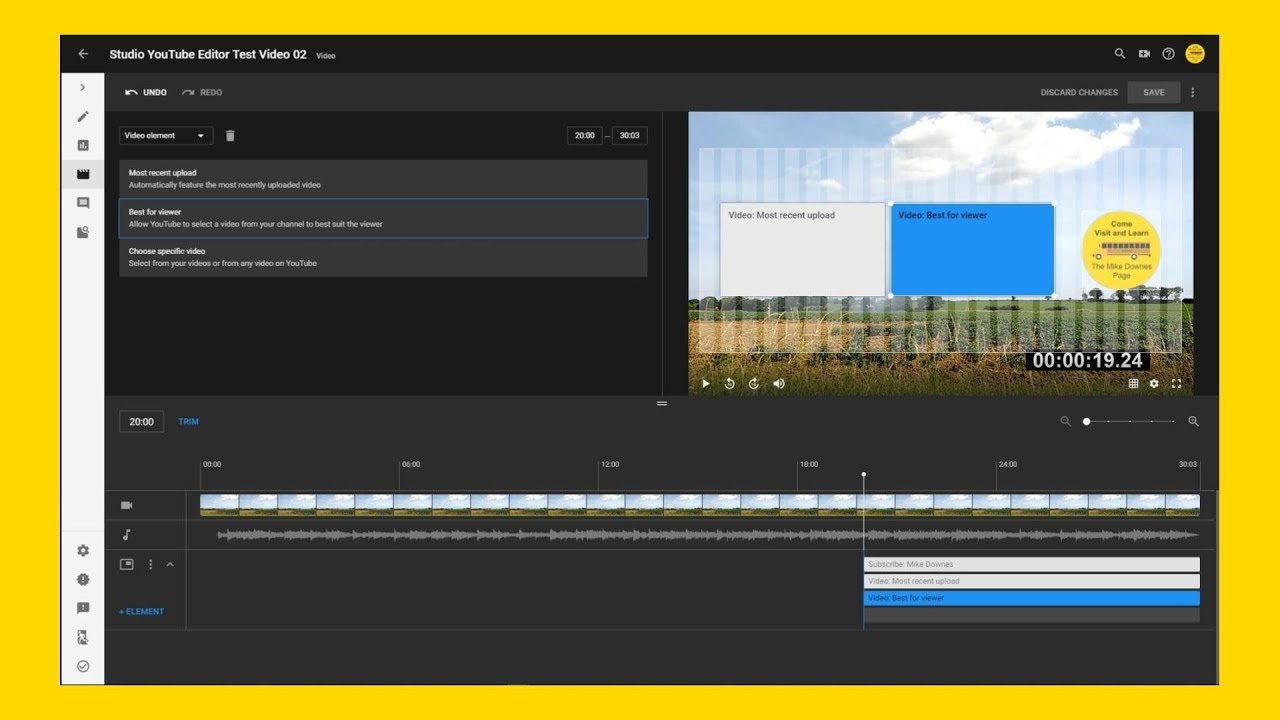Open the Video element dropdown
The width and height of the screenshot is (1280, 720).
[x=166, y=135]
